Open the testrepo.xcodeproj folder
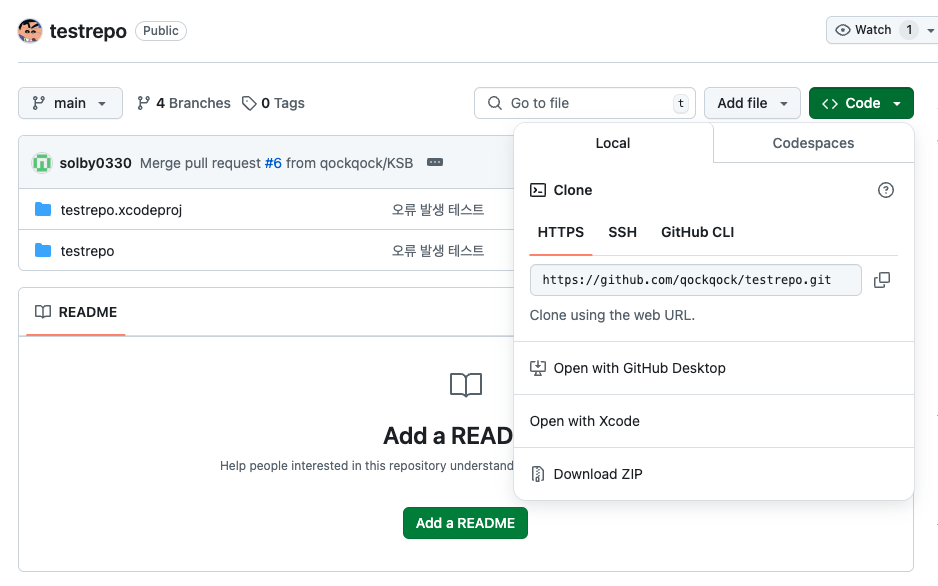Viewport: 938px width, 586px height. 121,210
